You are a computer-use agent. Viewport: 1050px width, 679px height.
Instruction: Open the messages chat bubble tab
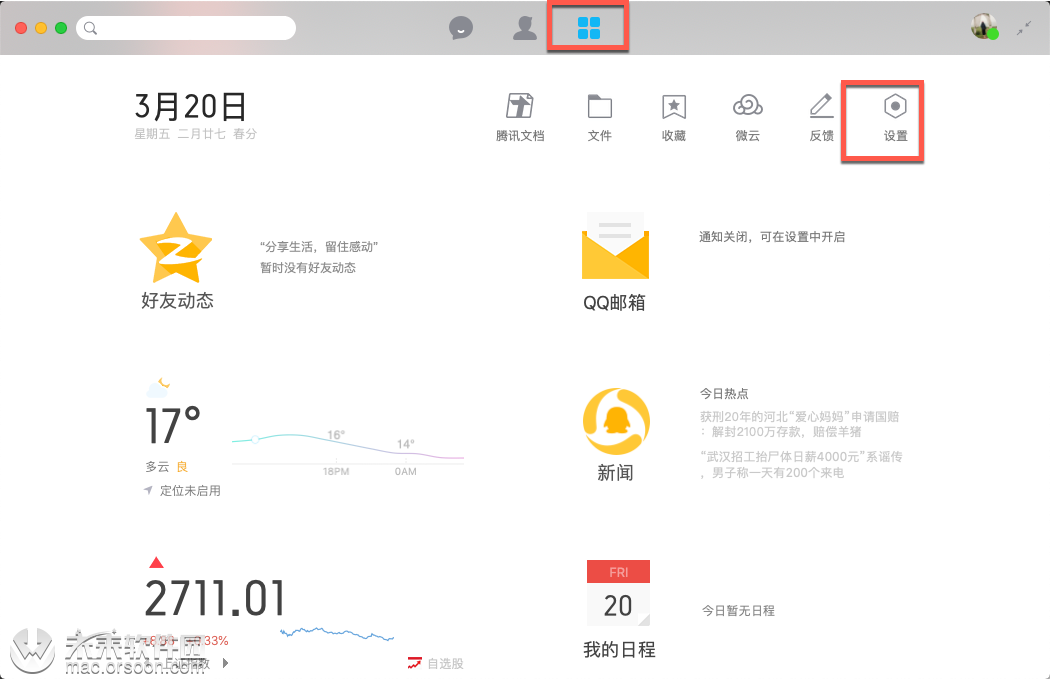click(x=461, y=28)
